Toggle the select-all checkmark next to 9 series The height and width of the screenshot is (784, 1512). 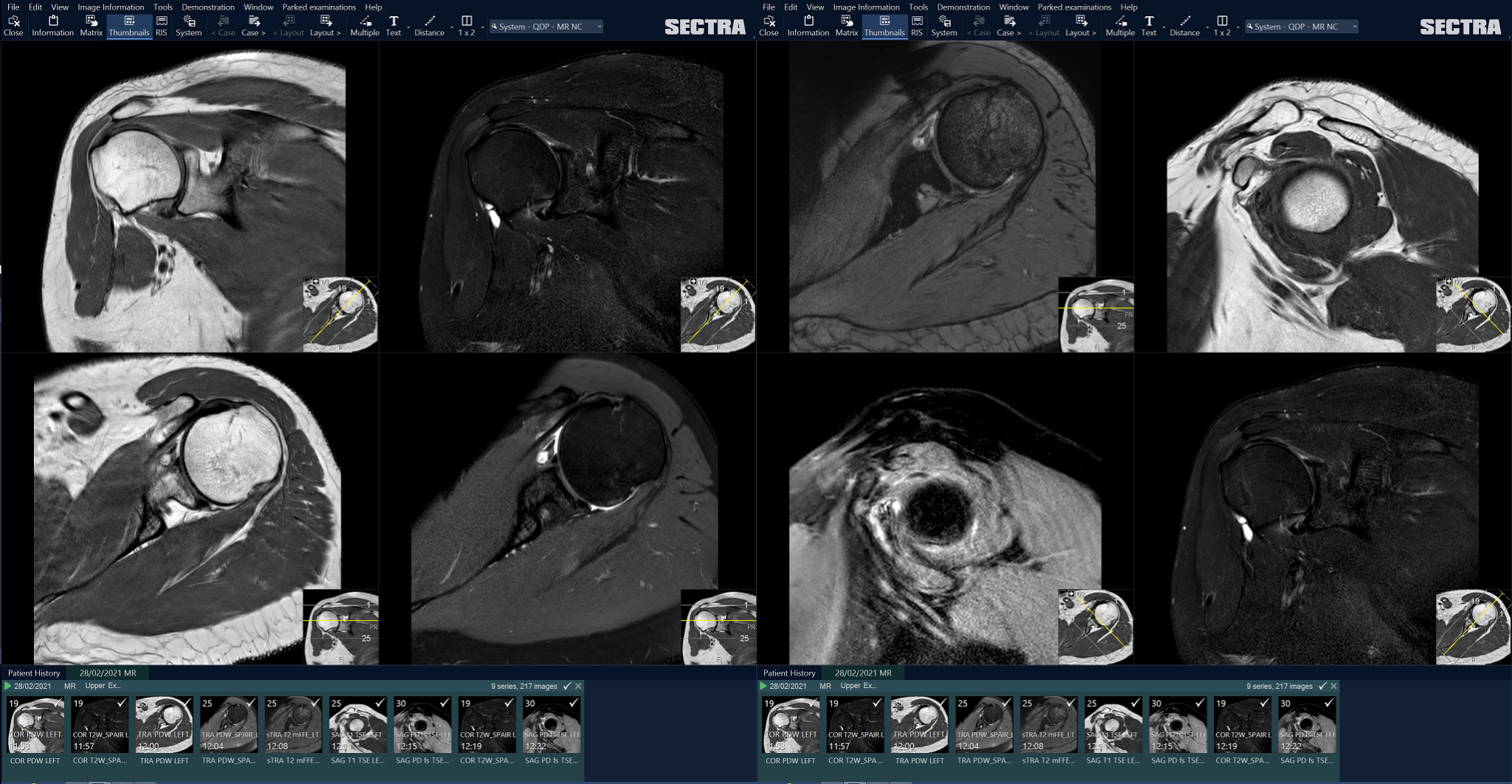coord(566,686)
